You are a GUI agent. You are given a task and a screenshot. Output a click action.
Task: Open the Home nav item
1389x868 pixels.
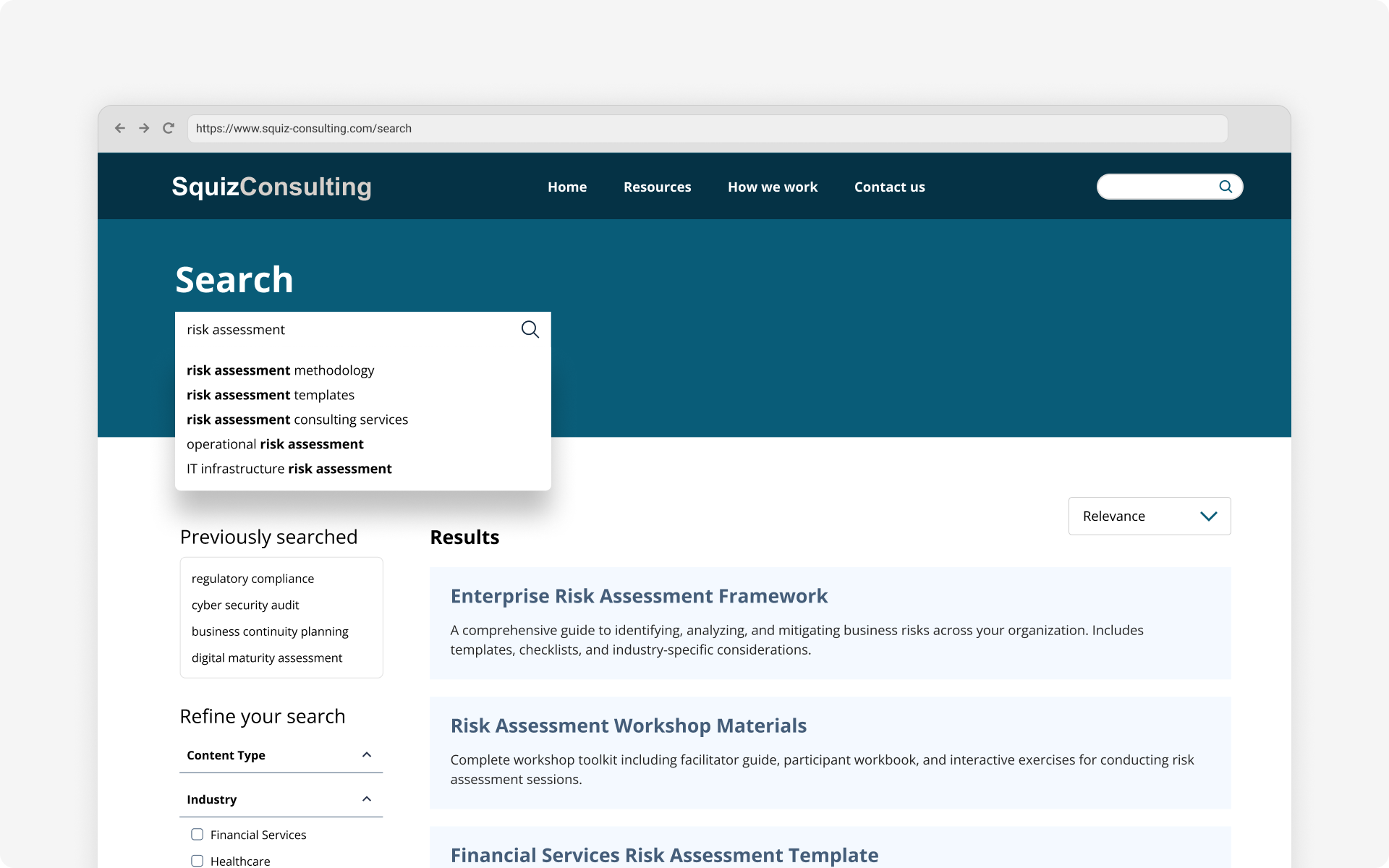coord(567,187)
